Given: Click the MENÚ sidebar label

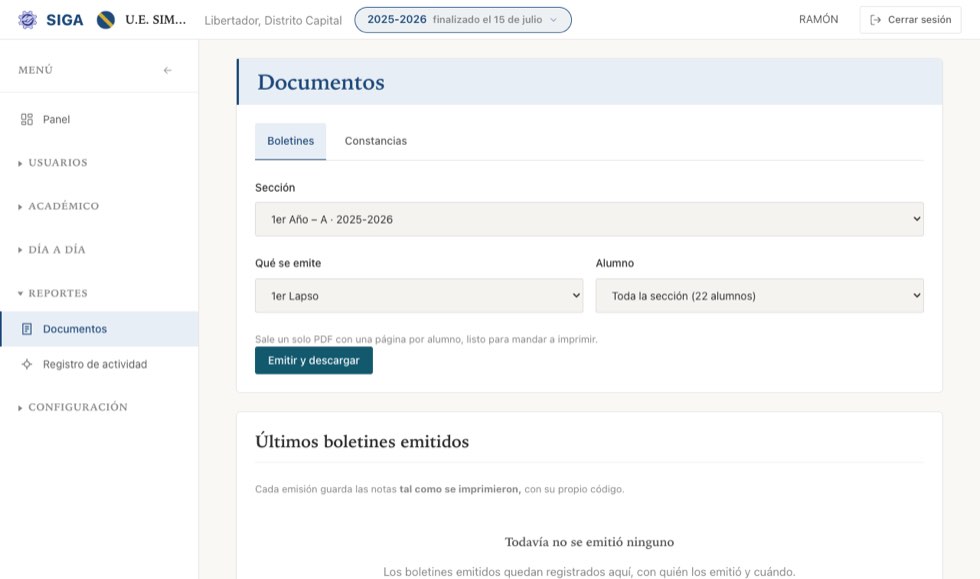Looking at the screenshot, I should coord(36,70).
